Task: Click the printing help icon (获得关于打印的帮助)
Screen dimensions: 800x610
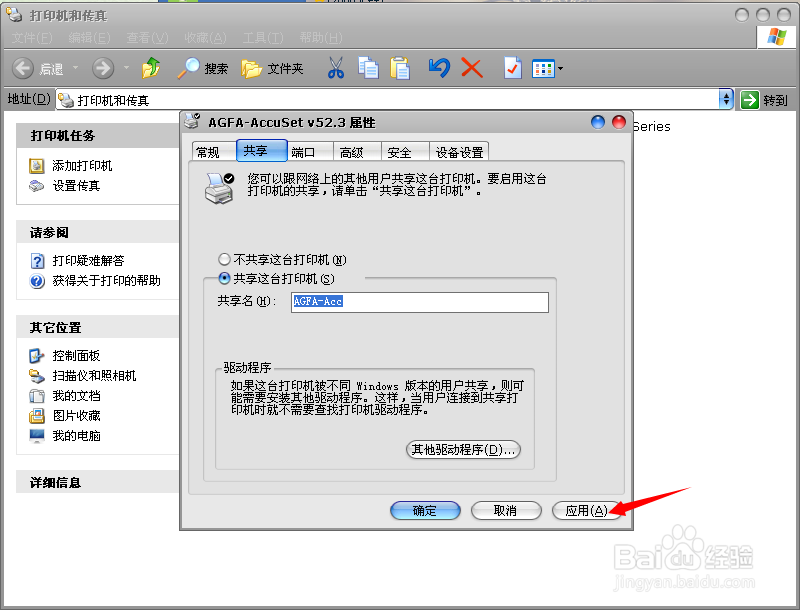Action: [37, 281]
